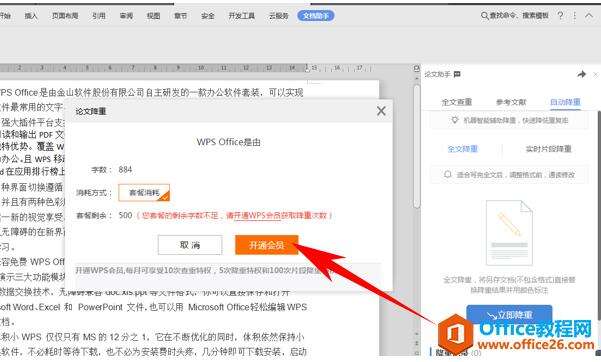Click the 字数 value 884
This screenshot has height=362, width=601.
pos(125,169)
